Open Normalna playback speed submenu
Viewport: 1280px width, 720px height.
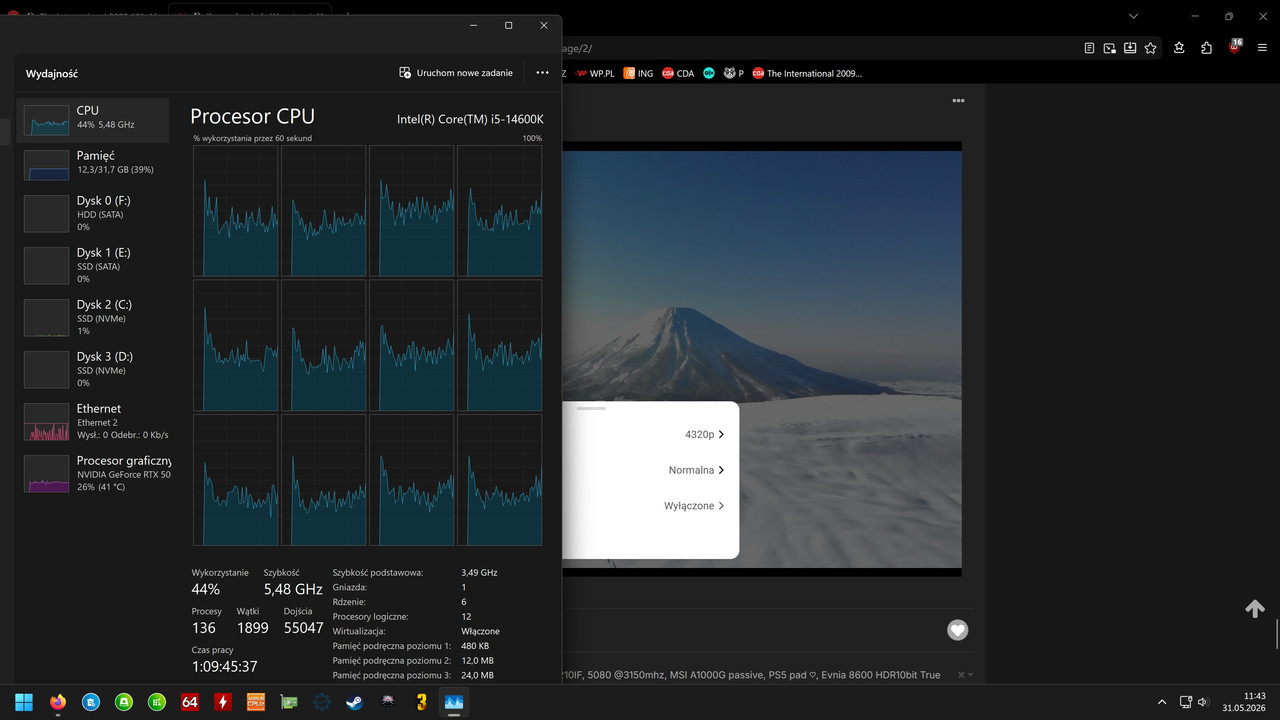click(x=696, y=470)
